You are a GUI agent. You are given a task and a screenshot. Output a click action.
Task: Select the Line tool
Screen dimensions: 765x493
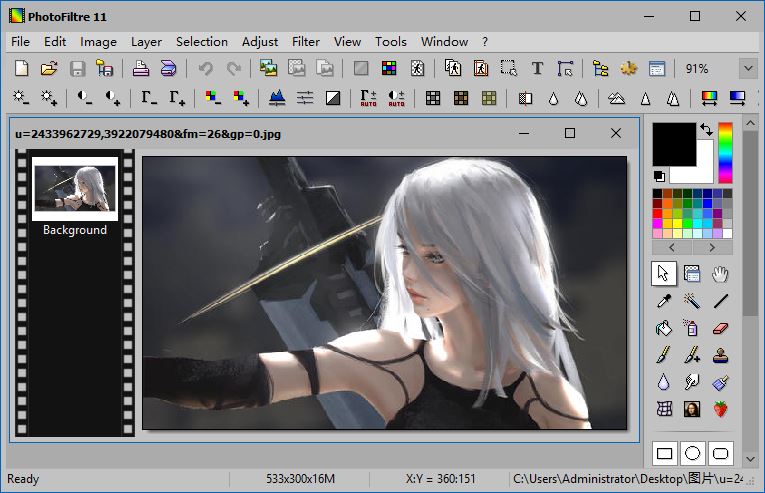click(721, 301)
